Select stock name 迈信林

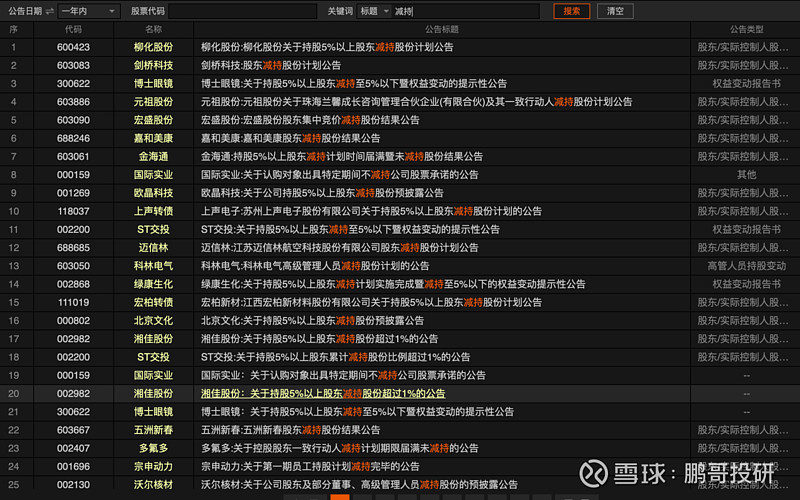pyautogui.click(x=154, y=248)
